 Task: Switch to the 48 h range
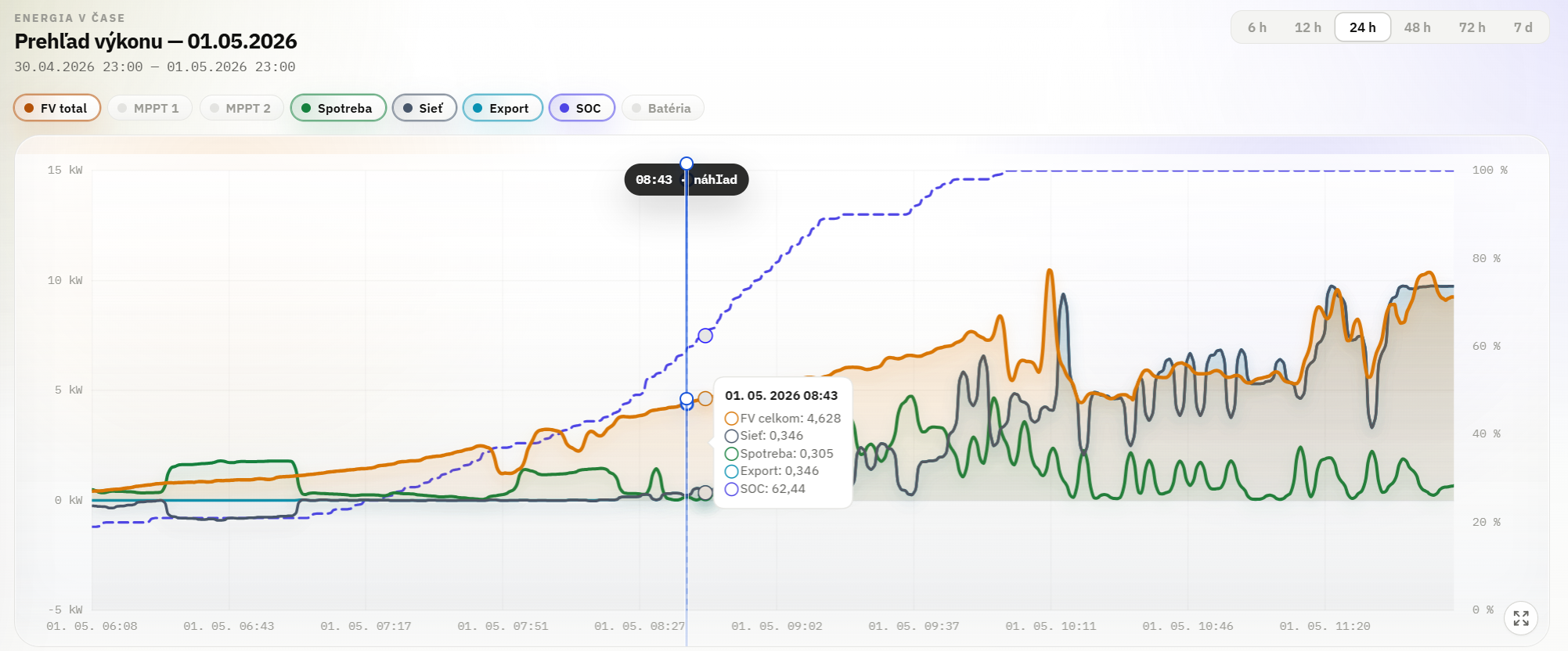(x=1417, y=27)
